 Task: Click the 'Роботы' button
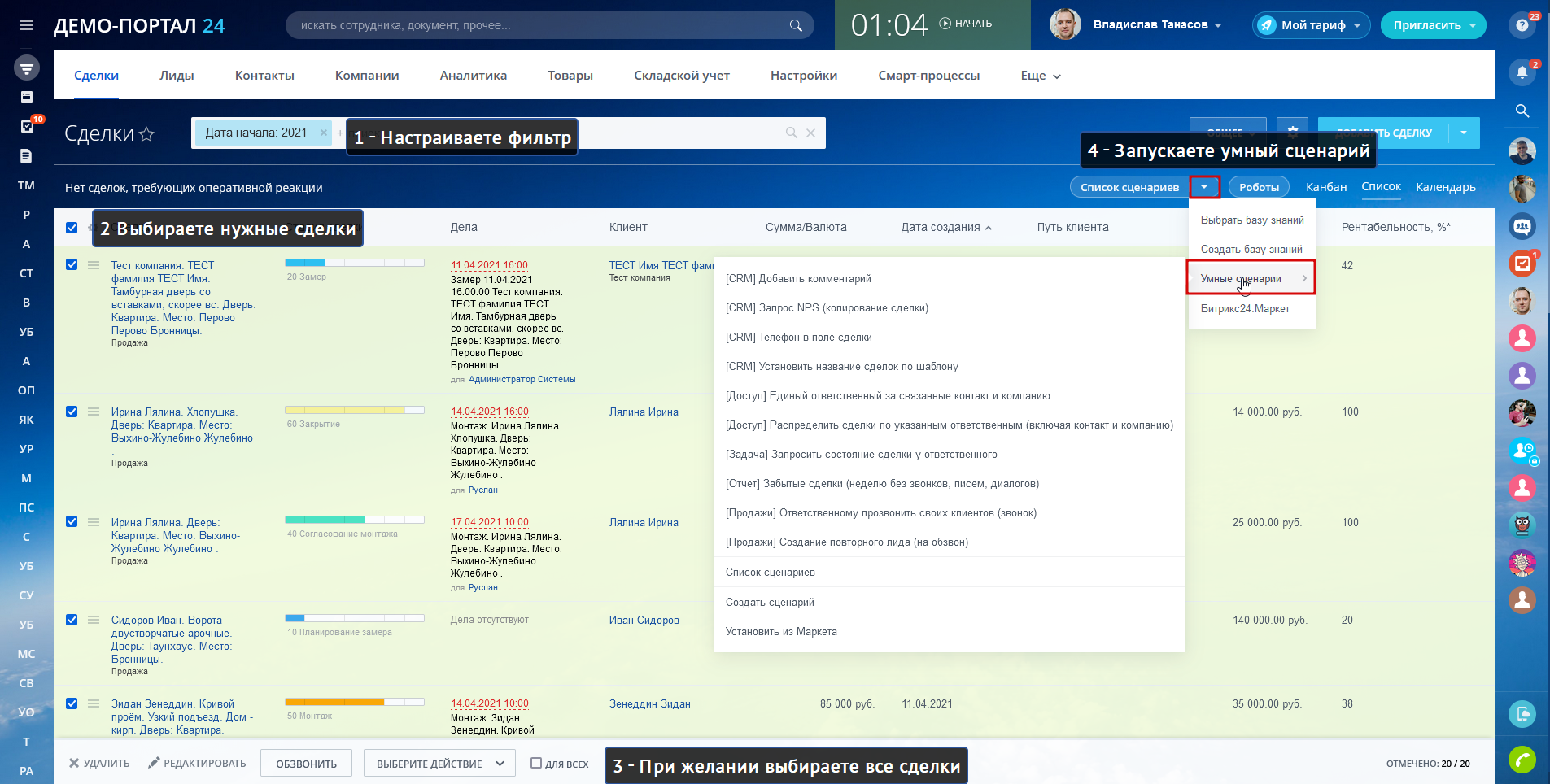click(1259, 187)
